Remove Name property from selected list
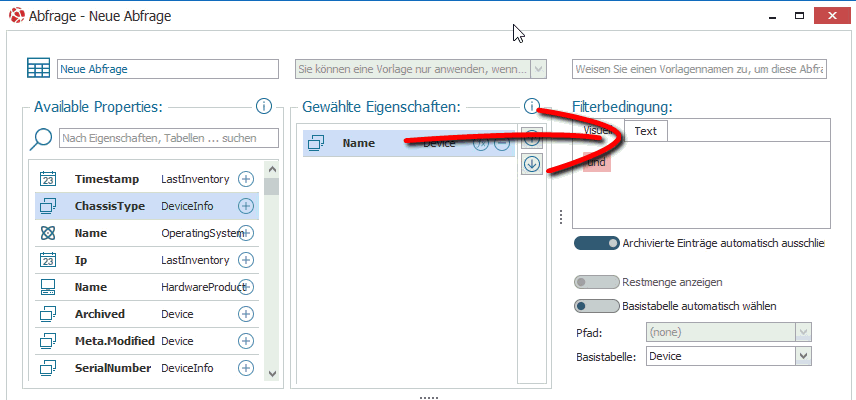Viewport: 856px width, 400px height. (502, 143)
